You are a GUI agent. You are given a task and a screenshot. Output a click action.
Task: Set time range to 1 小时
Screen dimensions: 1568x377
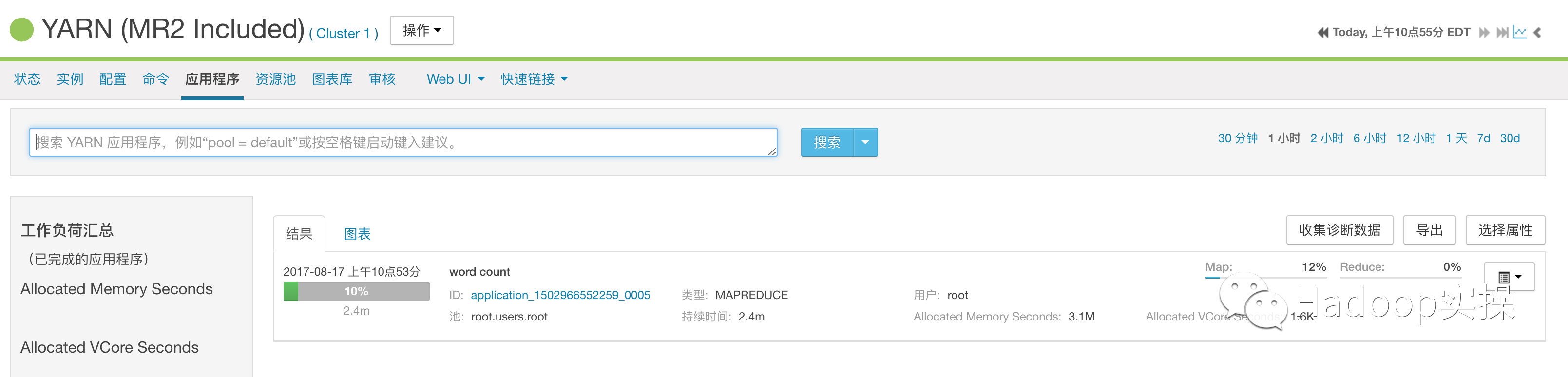pos(1284,138)
